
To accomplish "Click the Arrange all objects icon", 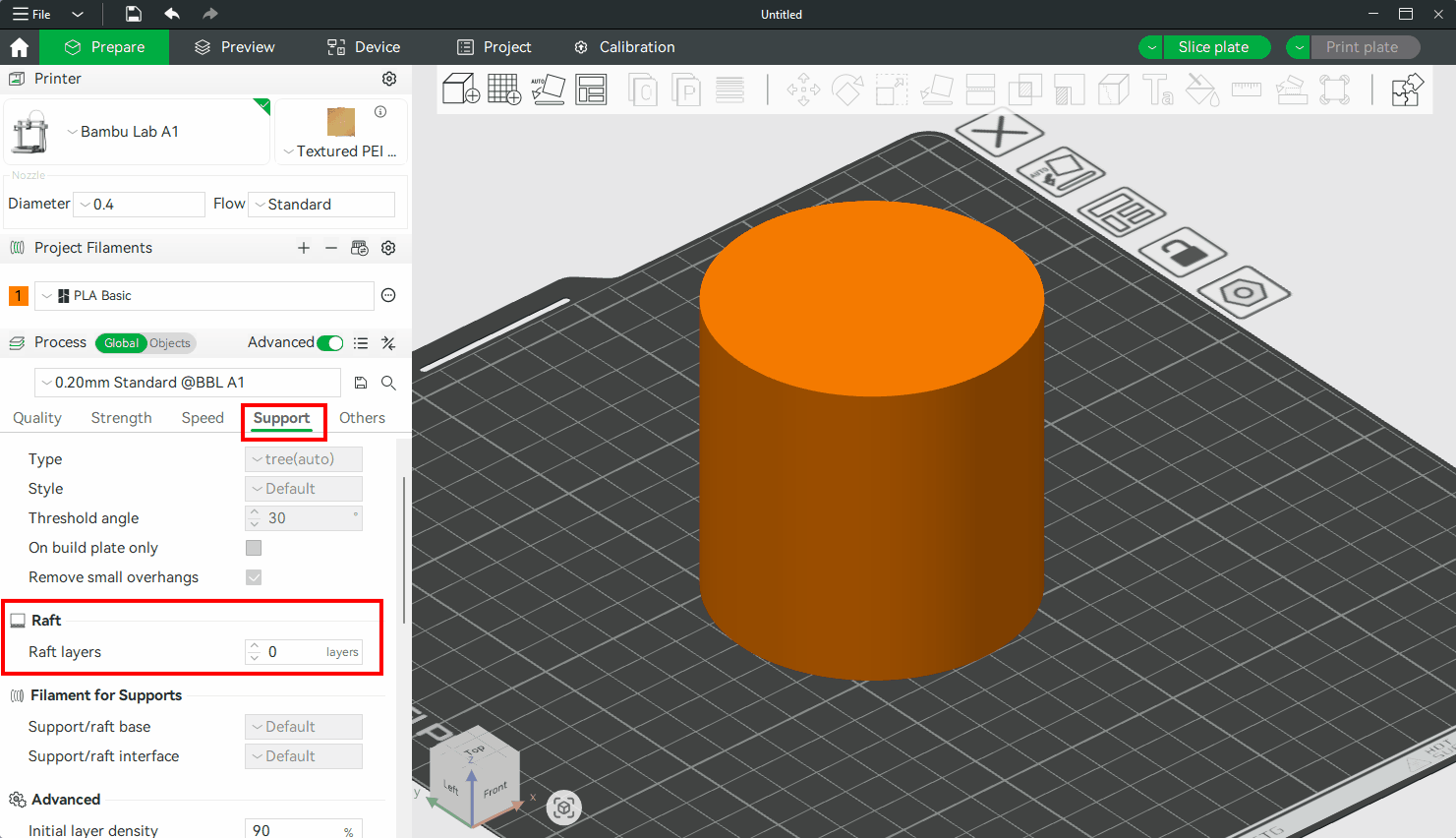I will 591,90.
